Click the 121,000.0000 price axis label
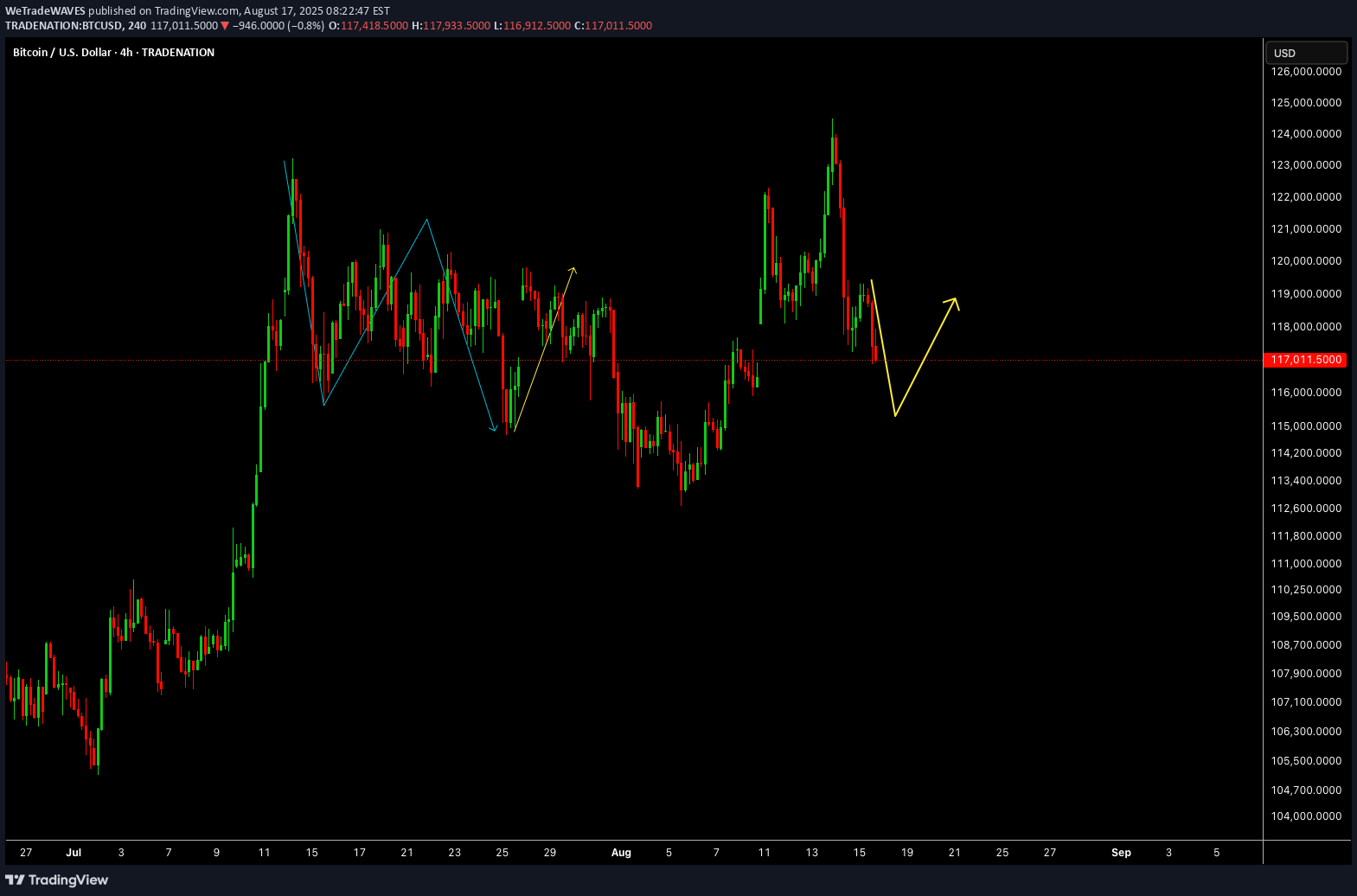 tap(1306, 228)
